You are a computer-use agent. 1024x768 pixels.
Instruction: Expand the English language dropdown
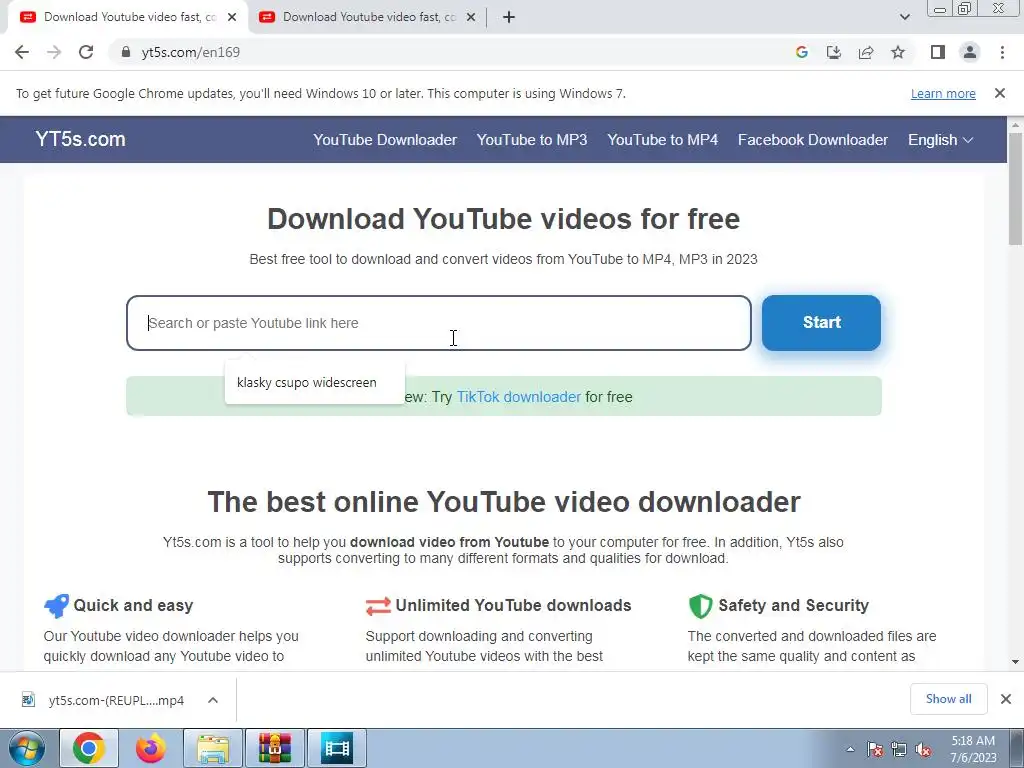coord(940,140)
